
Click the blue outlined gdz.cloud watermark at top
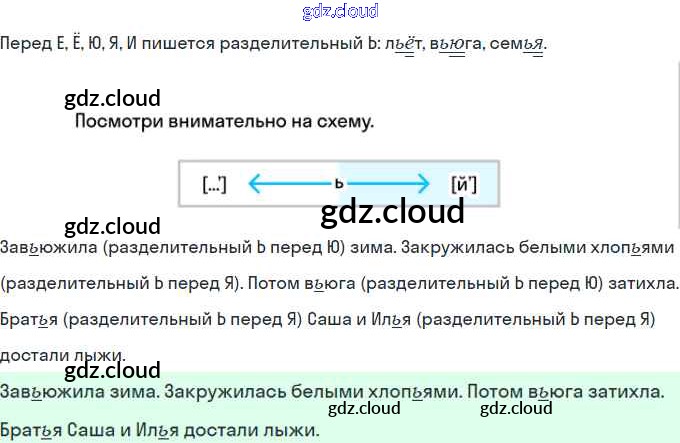340,12
